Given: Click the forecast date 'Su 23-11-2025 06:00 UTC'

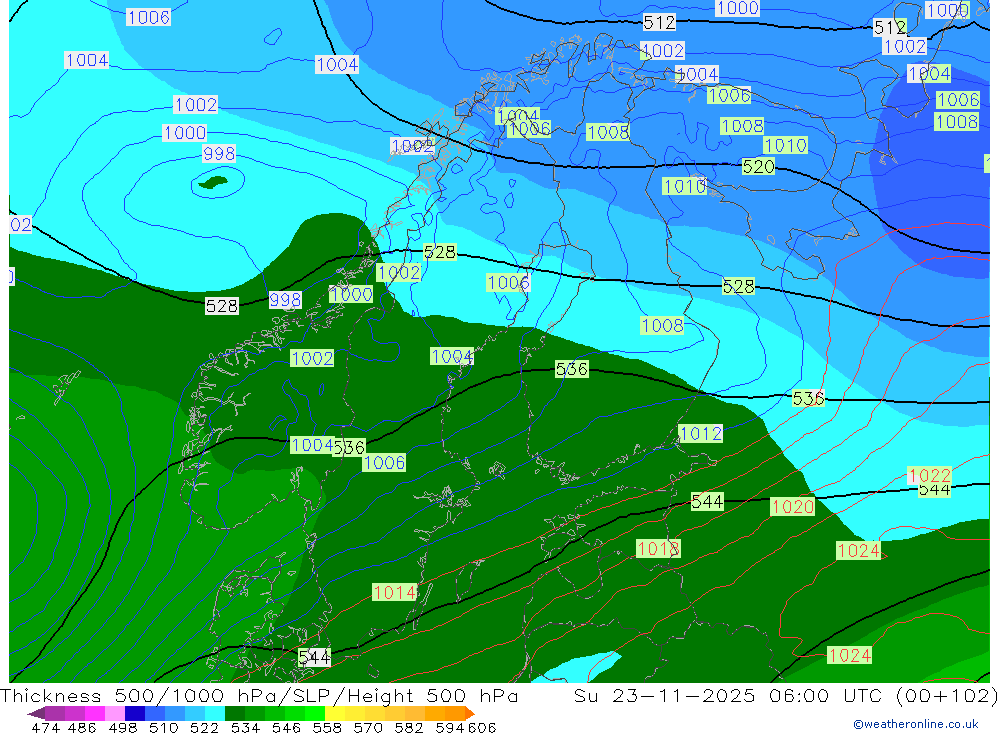Looking at the screenshot, I should [x=728, y=695].
